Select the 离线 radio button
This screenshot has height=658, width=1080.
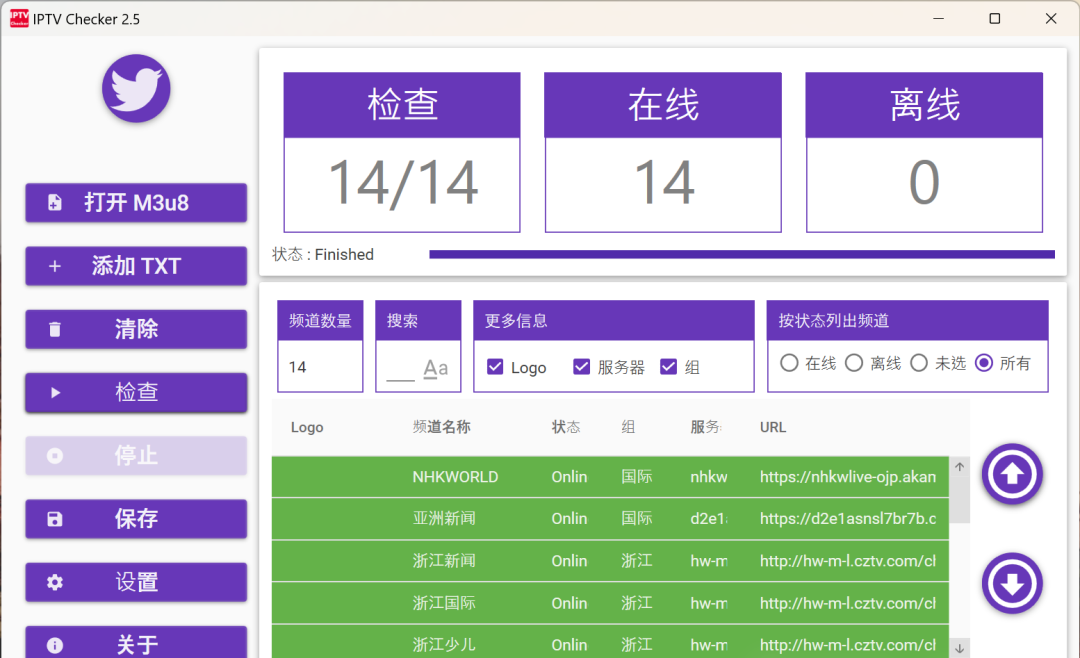coord(854,362)
